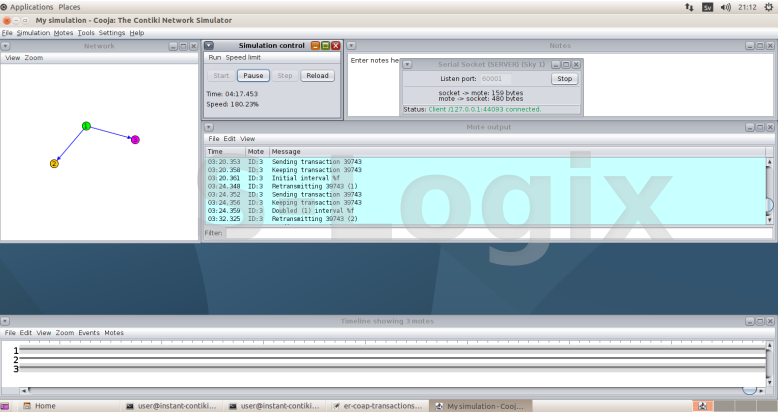Open Timeline Zoom menu
This screenshot has height=413, width=779.
pyautogui.click(x=65, y=333)
